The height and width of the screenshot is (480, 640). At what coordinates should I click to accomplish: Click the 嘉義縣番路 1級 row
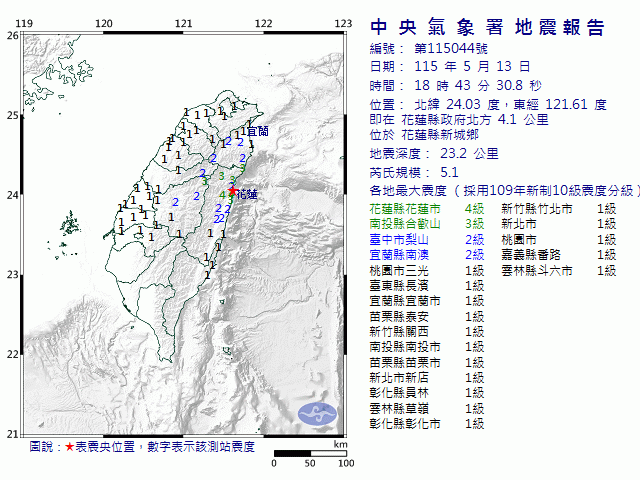point(559,255)
